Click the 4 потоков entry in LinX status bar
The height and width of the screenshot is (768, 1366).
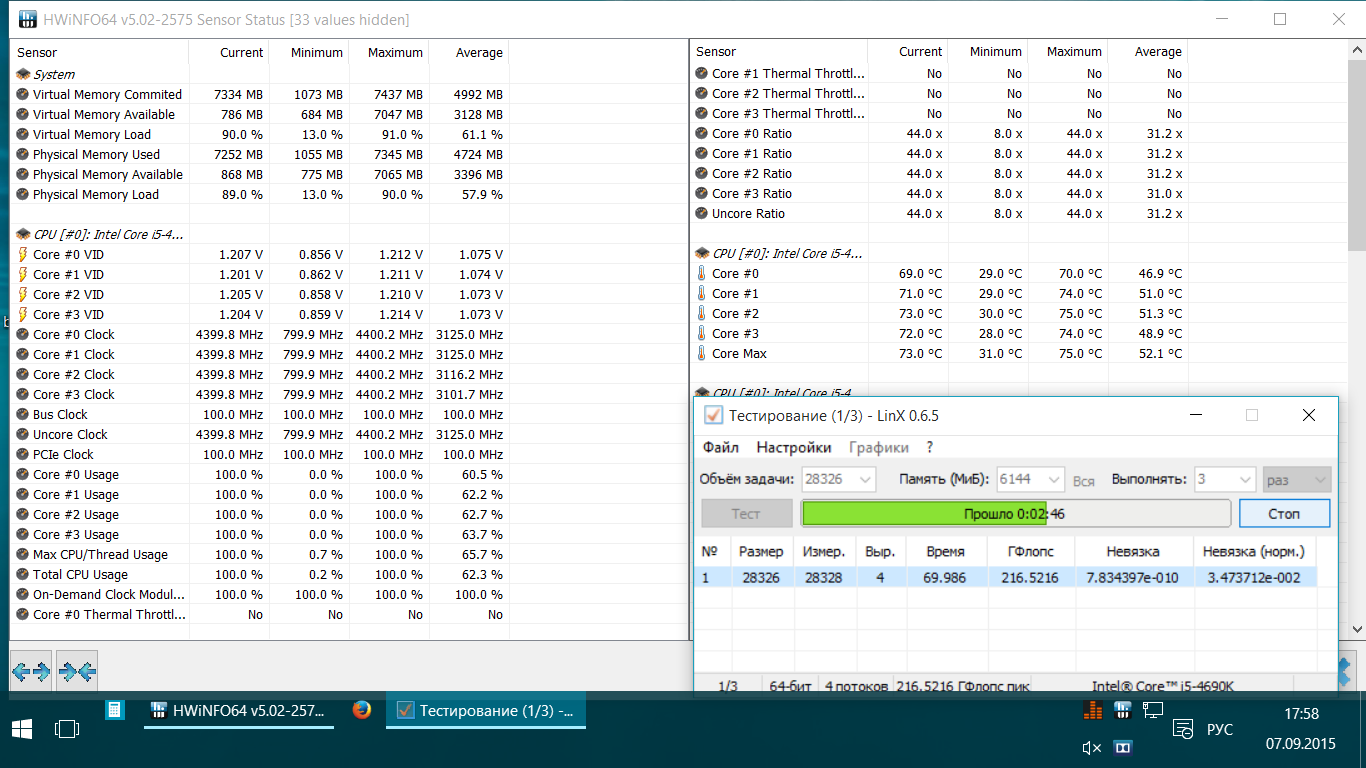point(856,686)
